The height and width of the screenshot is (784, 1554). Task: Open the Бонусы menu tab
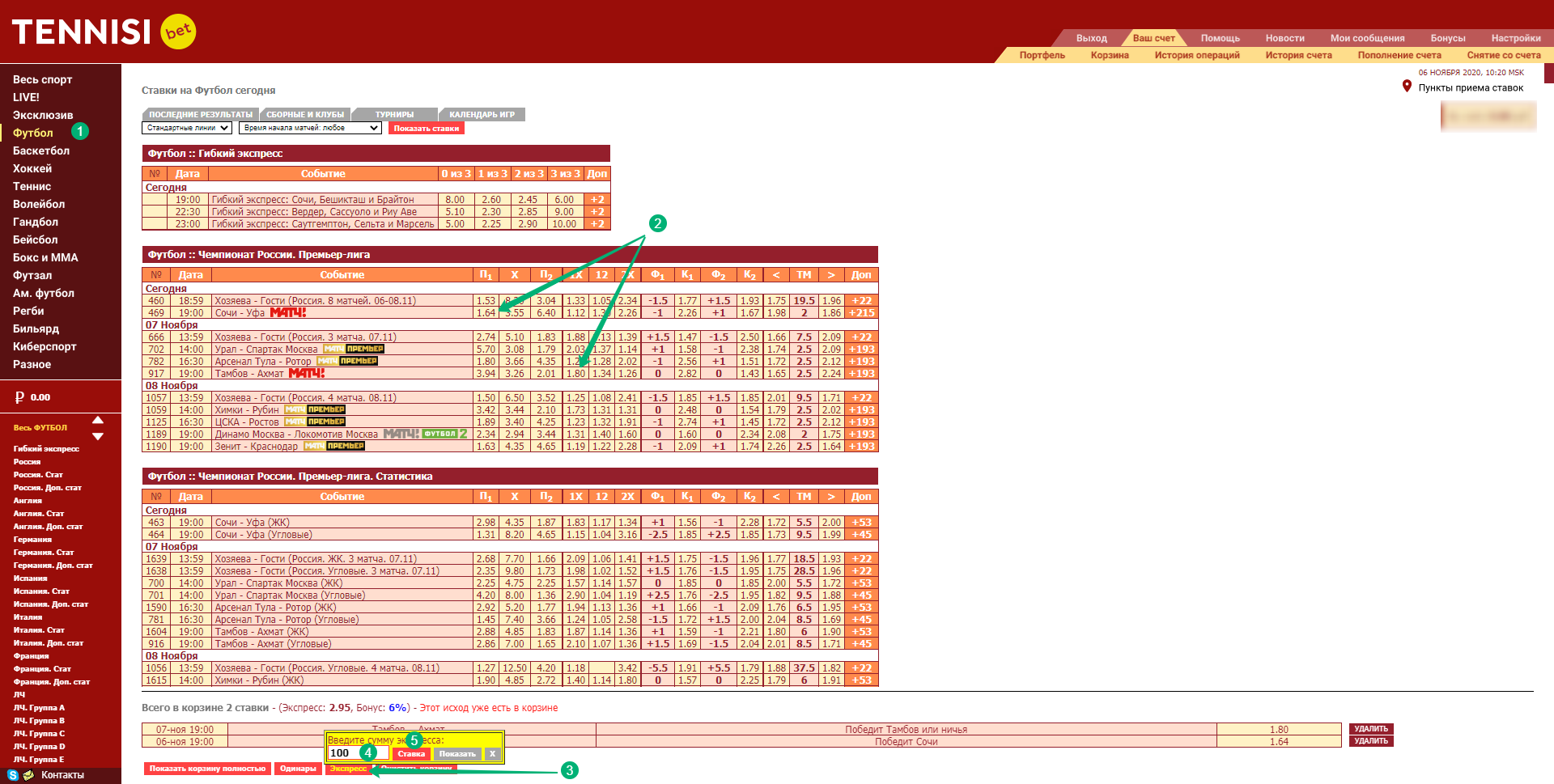[x=1447, y=38]
